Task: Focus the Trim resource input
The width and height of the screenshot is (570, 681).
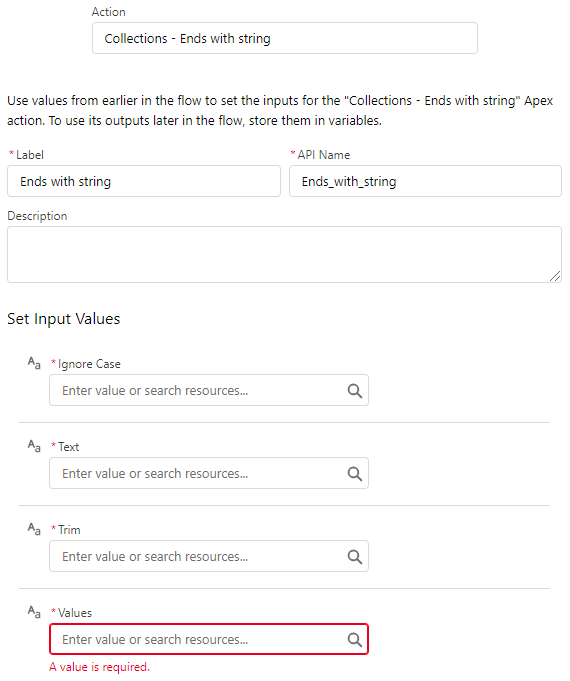Action: pyautogui.click(x=209, y=556)
